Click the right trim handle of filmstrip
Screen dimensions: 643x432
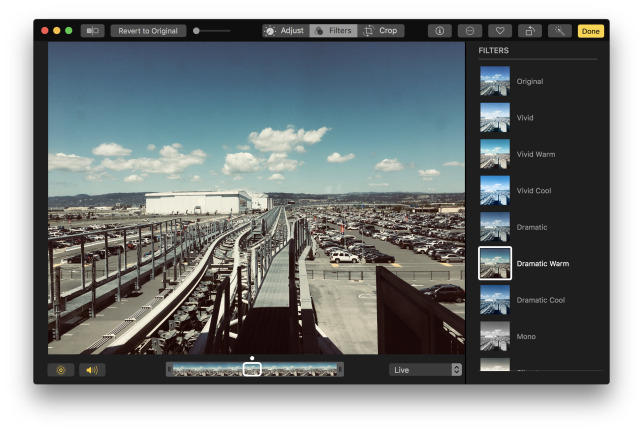[x=340, y=369]
